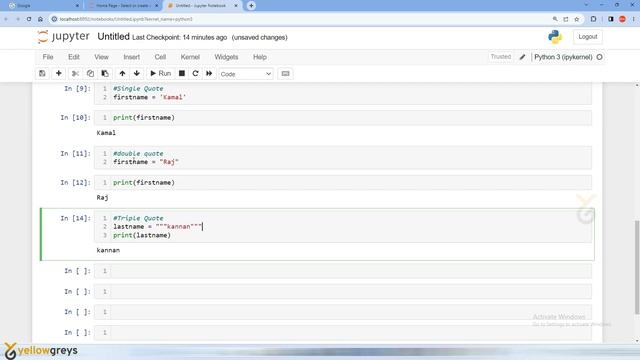Save notebook with the floppy disk icon
This screenshot has width=640, height=360.
click(x=42, y=73)
